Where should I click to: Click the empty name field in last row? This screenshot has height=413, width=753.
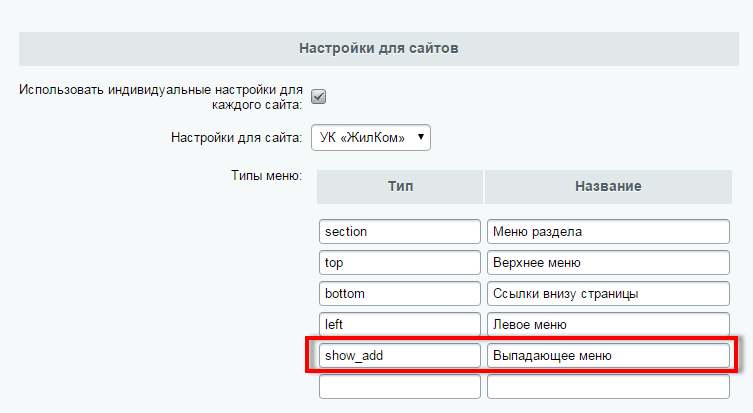(x=608, y=387)
